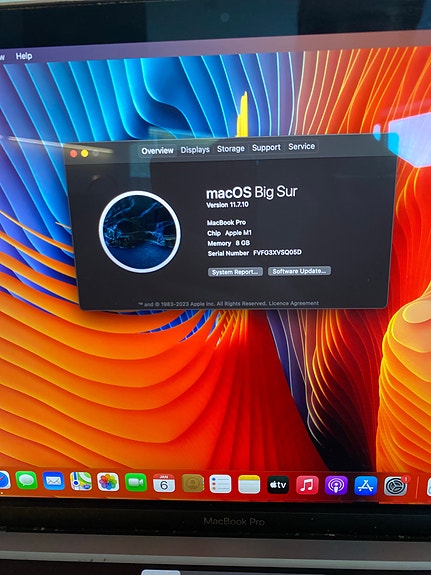Open Messages from the dock
Image resolution: width=431 pixels, height=575 pixels.
click(x=27, y=480)
